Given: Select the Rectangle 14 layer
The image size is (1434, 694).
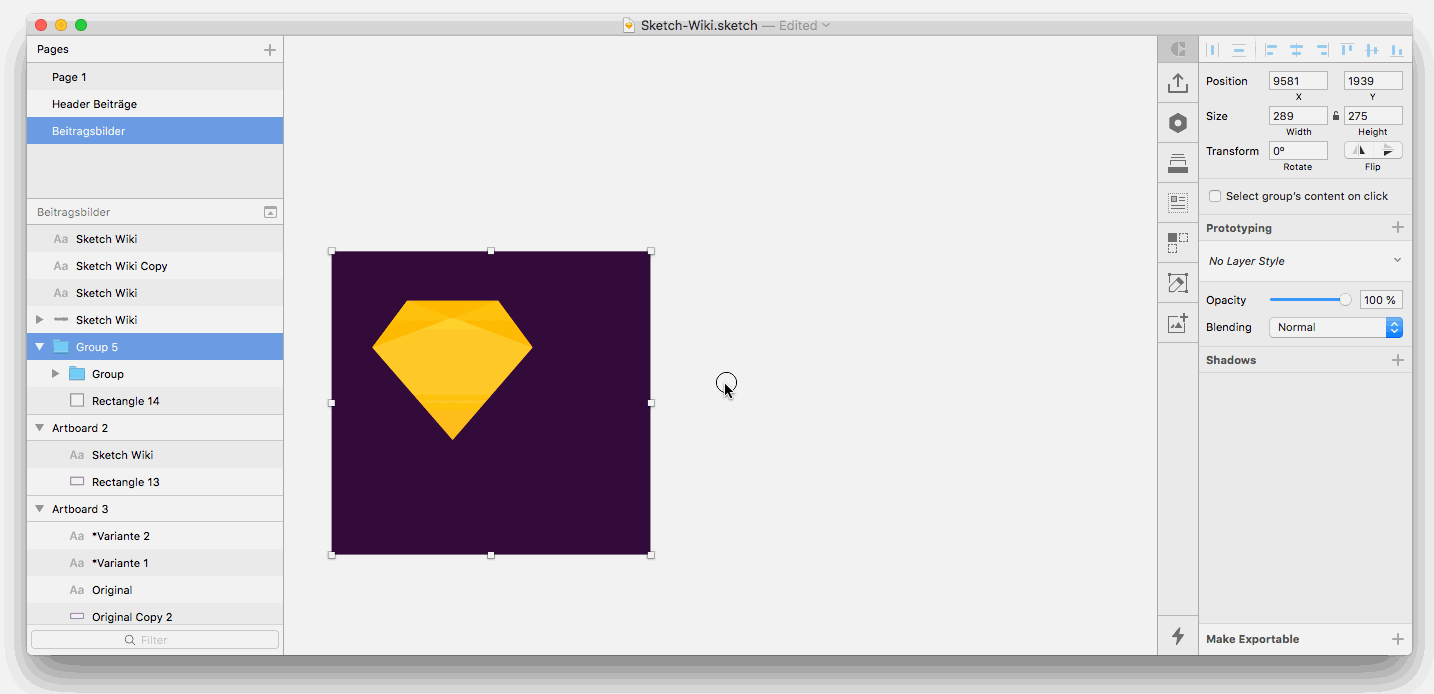Looking at the screenshot, I should 155,401.
